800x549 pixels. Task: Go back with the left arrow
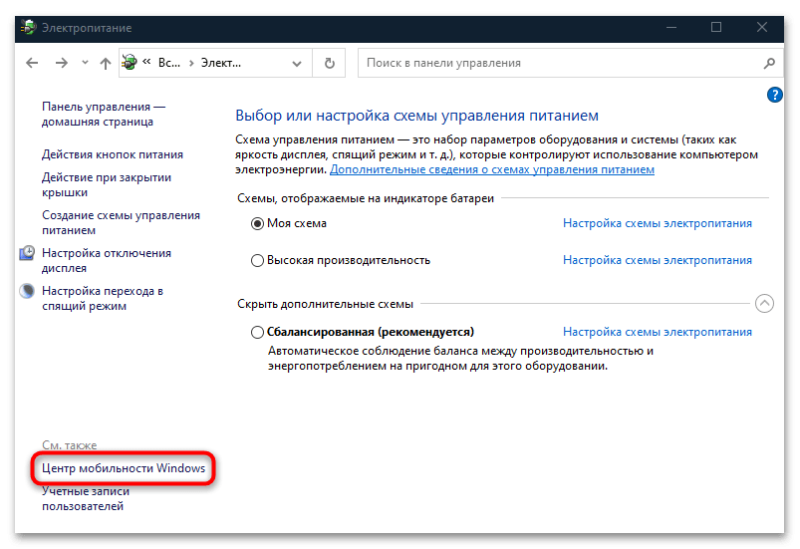click(x=32, y=63)
